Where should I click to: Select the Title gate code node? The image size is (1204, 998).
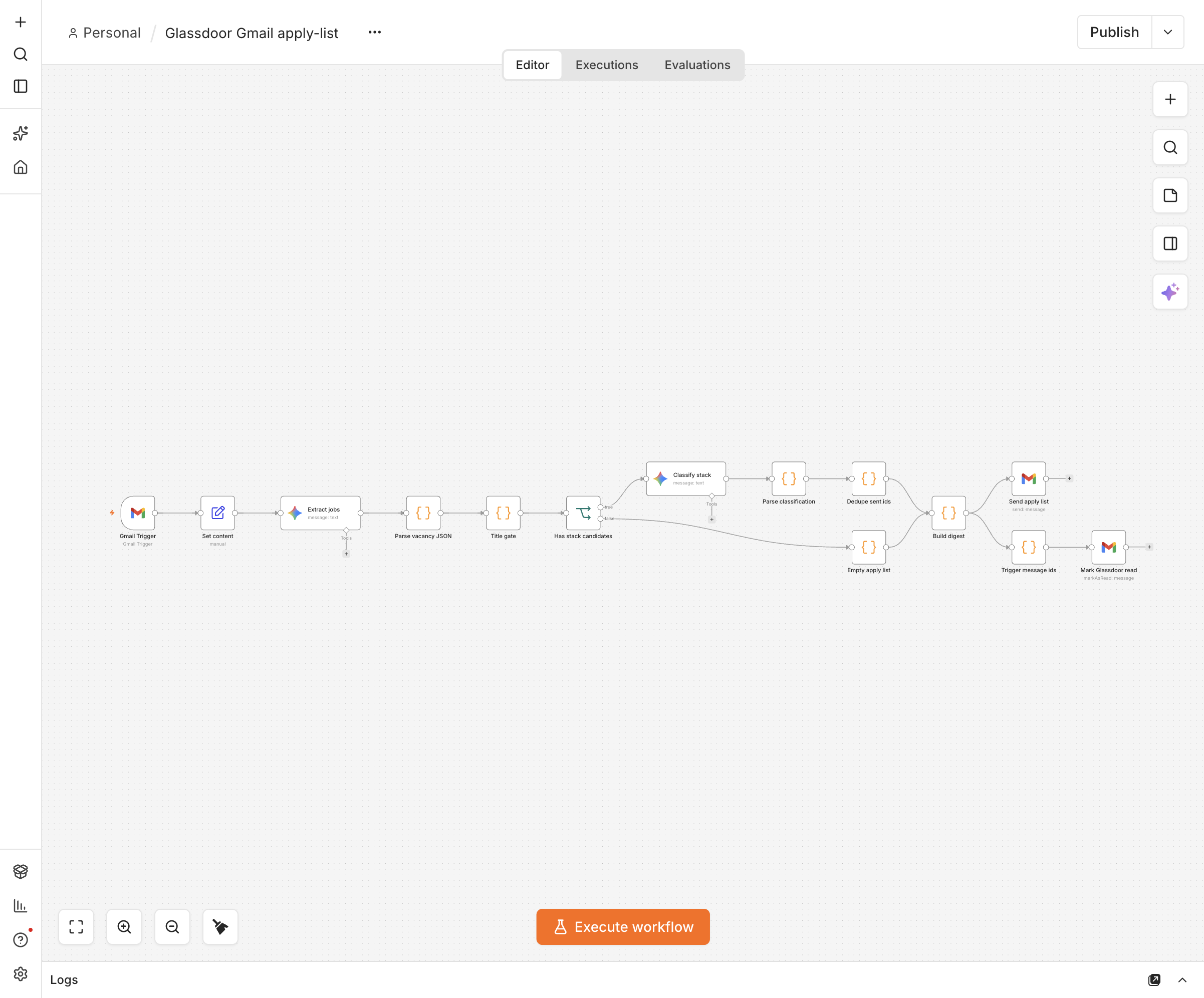click(x=504, y=513)
